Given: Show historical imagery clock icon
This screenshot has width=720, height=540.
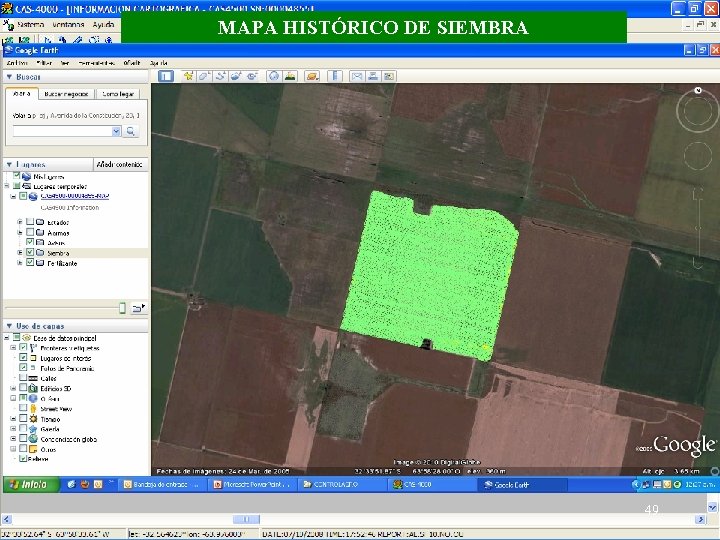Looking at the screenshot, I should point(274,76).
